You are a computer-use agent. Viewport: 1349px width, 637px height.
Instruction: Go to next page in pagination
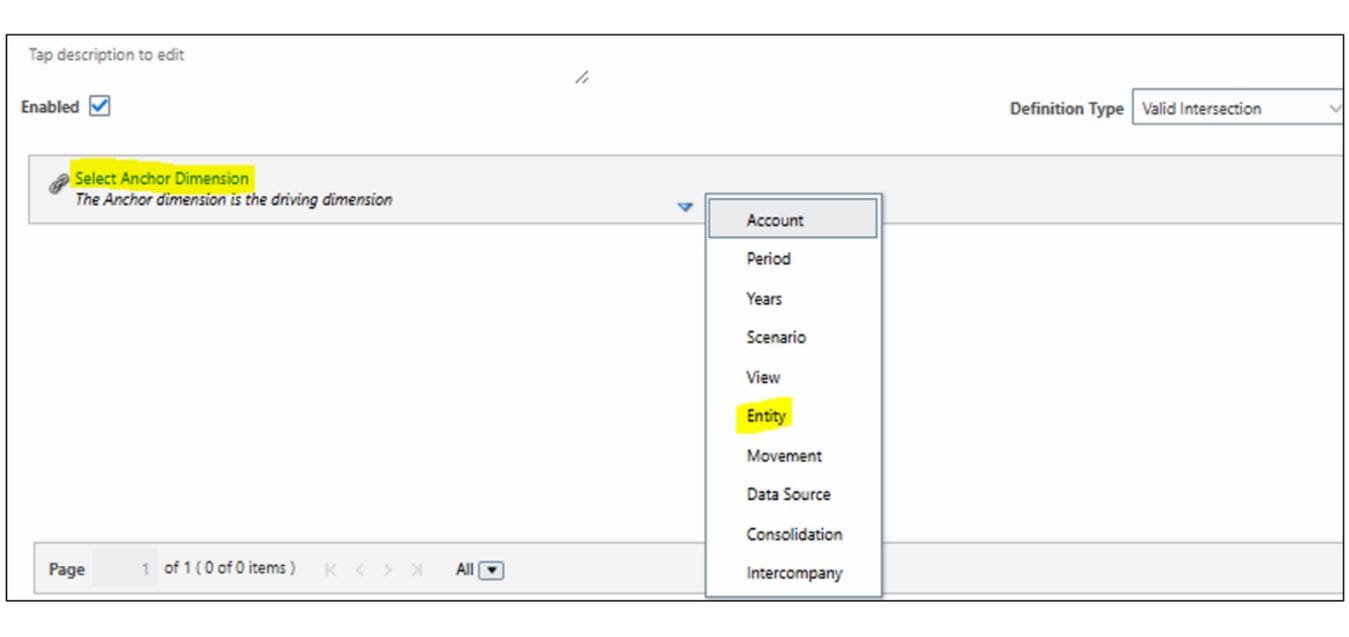[x=389, y=570]
